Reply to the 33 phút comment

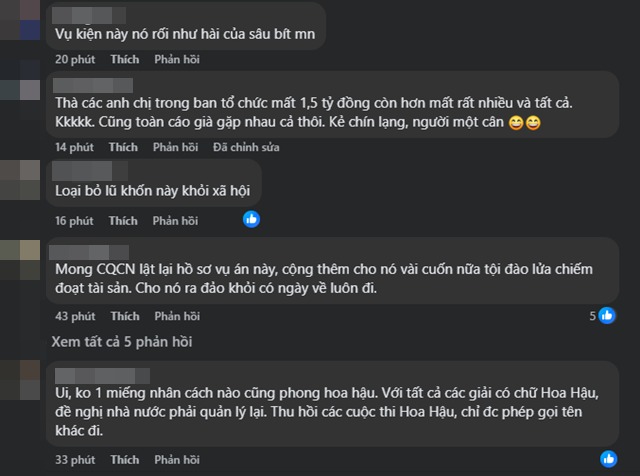tap(176, 460)
